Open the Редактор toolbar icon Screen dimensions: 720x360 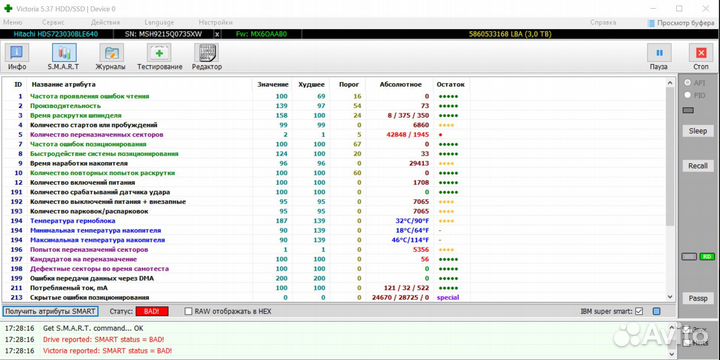click(206, 53)
